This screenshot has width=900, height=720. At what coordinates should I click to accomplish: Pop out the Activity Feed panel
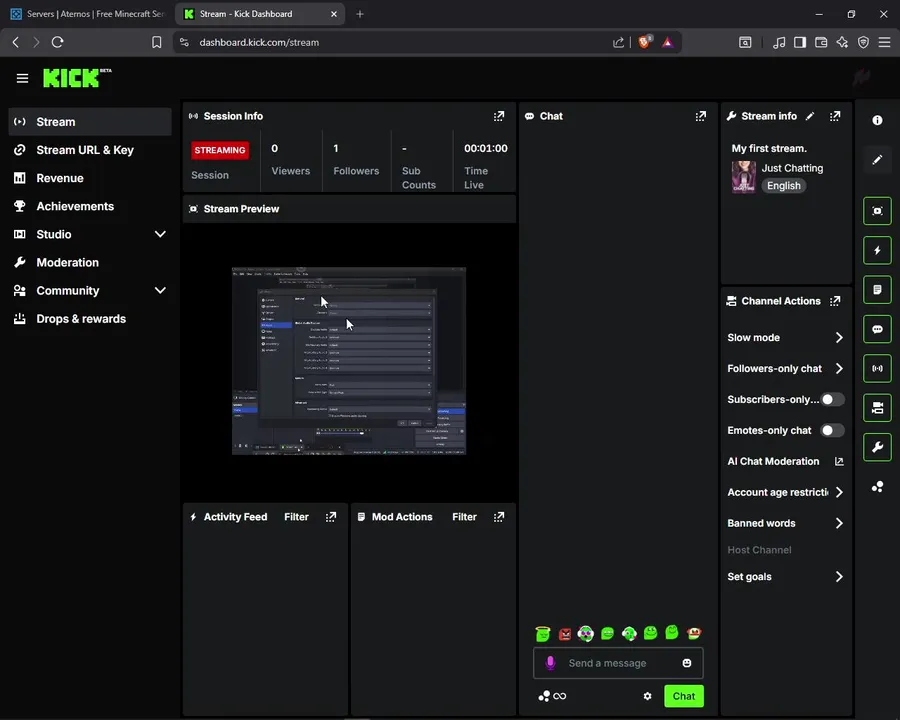coord(331,517)
